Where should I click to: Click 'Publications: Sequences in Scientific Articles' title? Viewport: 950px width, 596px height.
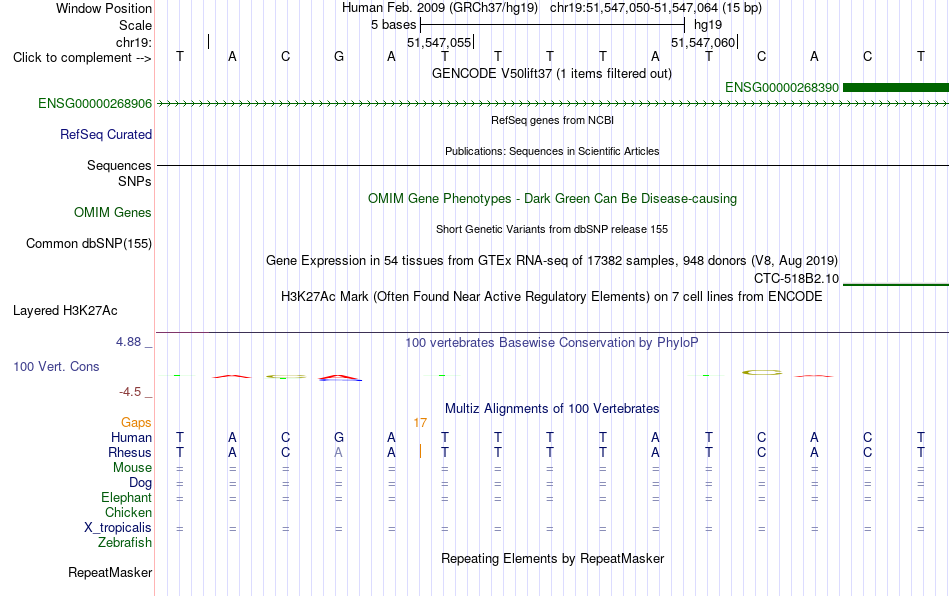pos(552,151)
